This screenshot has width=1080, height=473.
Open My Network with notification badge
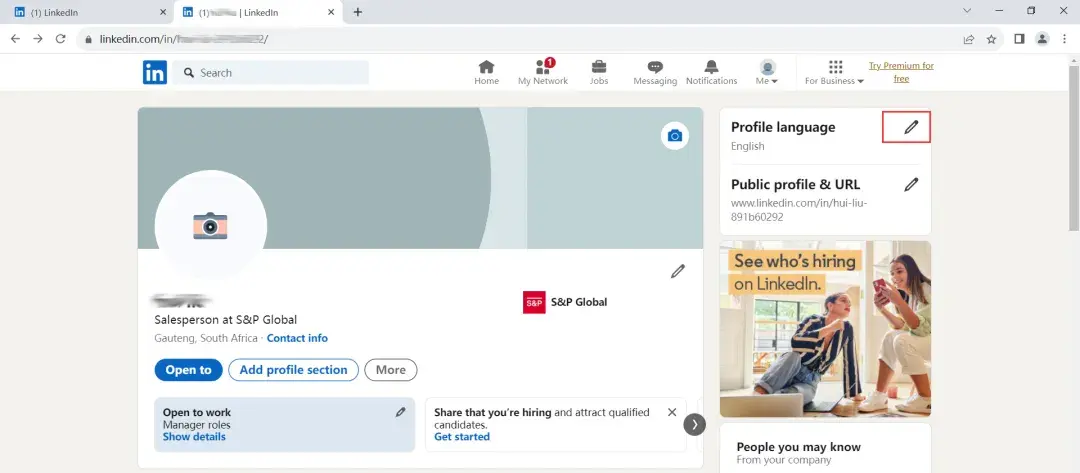[x=542, y=67]
